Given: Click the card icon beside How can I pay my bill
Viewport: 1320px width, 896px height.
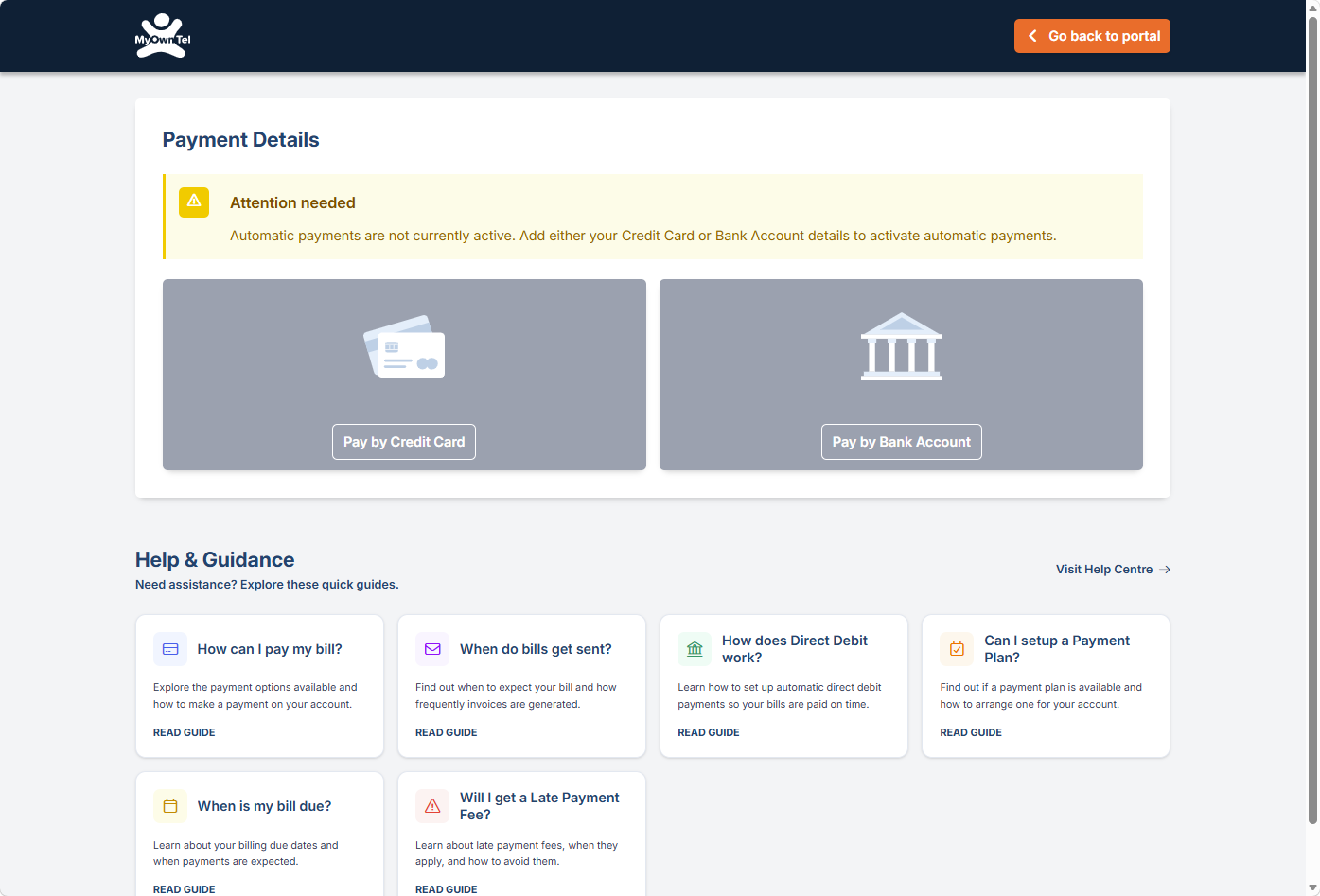Looking at the screenshot, I should coord(170,649).
